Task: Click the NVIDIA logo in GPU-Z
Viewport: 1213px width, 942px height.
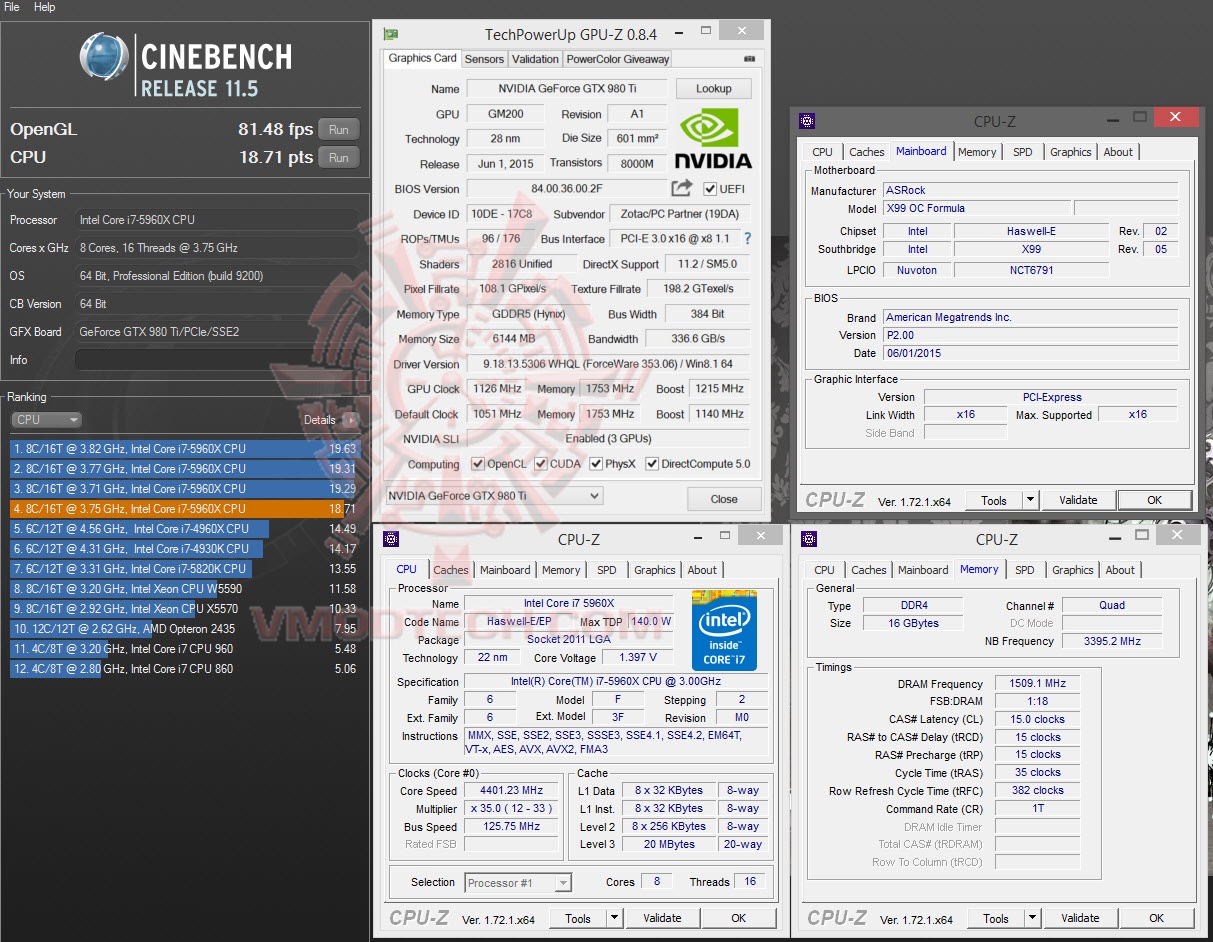Action: [x=713, y=138]
